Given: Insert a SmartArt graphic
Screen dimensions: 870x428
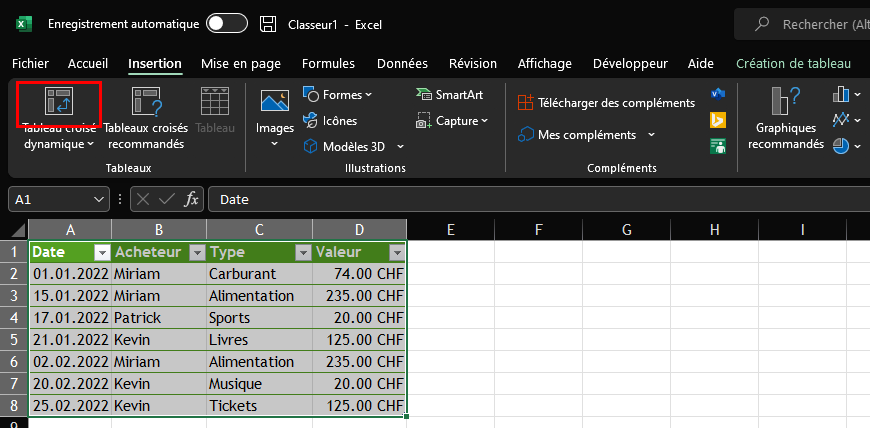Looking at the screenshot, I should [449, 95].
